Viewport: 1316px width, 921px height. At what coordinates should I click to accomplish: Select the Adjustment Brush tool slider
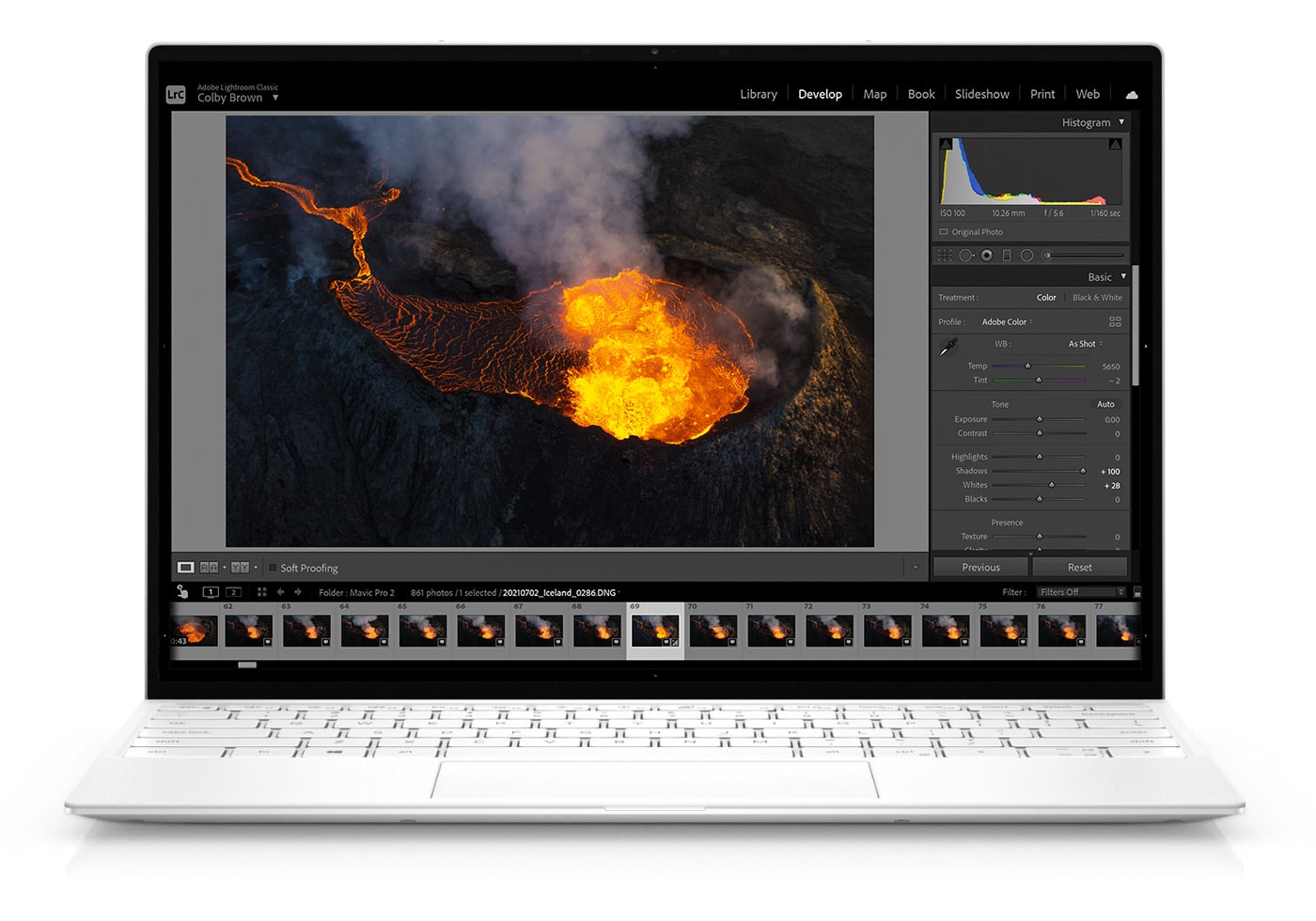tap(1084, 255)
